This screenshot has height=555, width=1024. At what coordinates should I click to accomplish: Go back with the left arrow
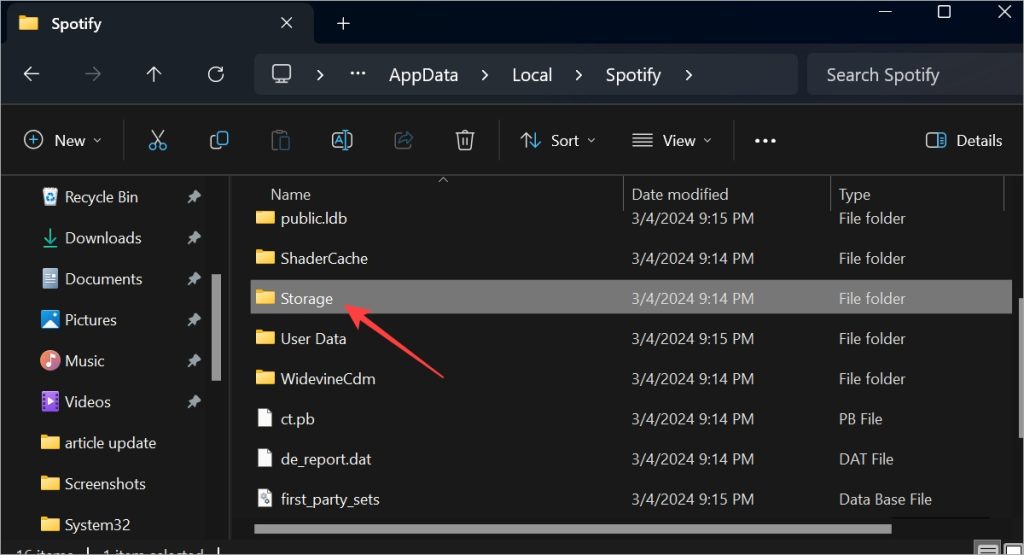click(x=31, y=74)
